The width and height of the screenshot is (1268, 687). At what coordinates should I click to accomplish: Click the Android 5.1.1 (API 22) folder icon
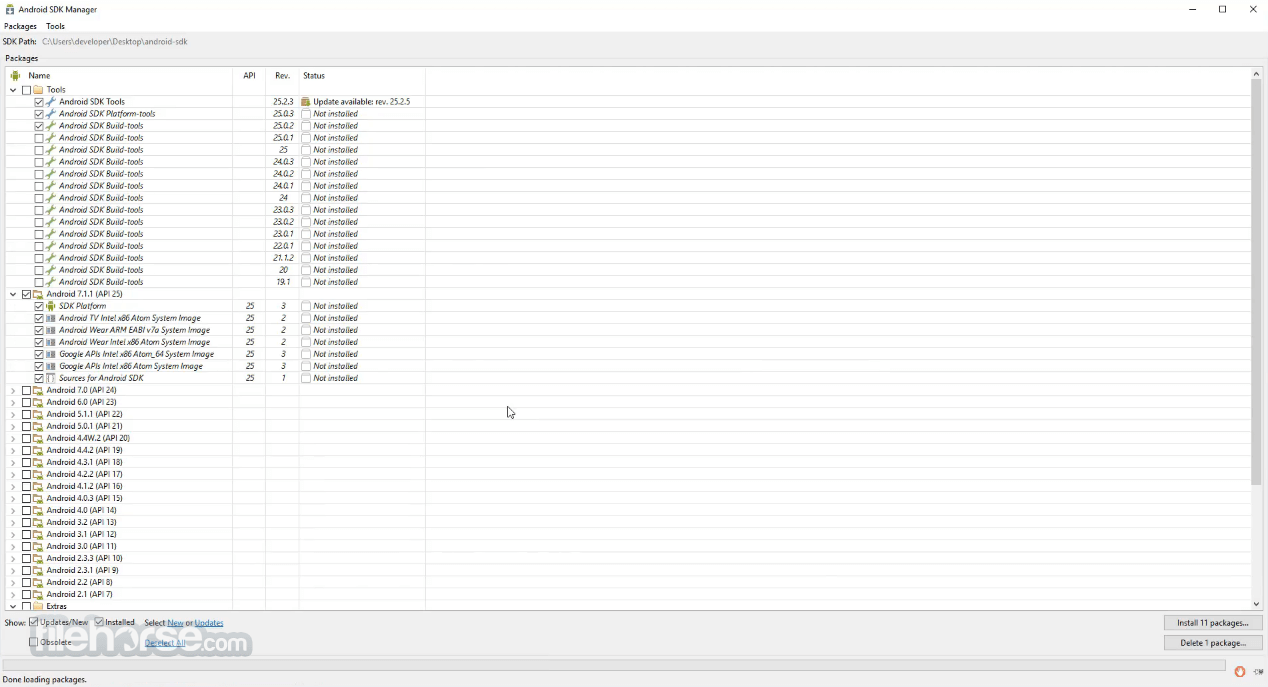coord(39,414)
